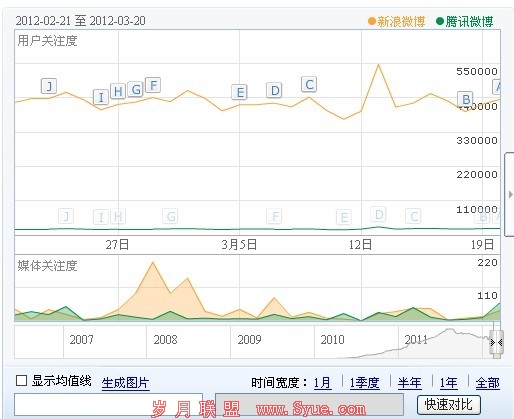This screenshot has height=419, width=514.
Task: Click faded marker F on green line
Action: [x=275, y=216]
